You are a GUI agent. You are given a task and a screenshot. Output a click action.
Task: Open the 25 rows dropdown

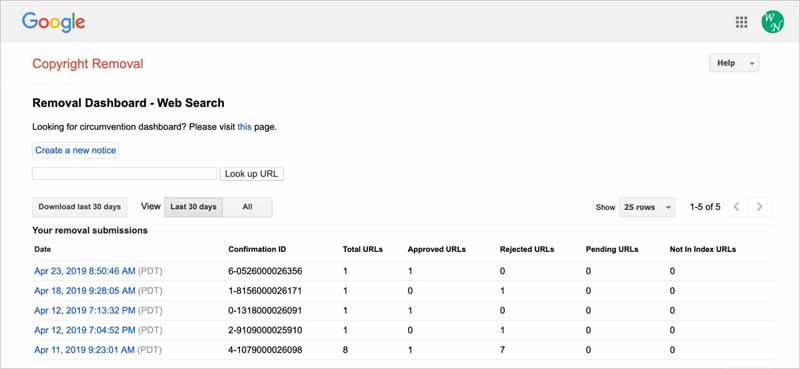coord(647,207)
